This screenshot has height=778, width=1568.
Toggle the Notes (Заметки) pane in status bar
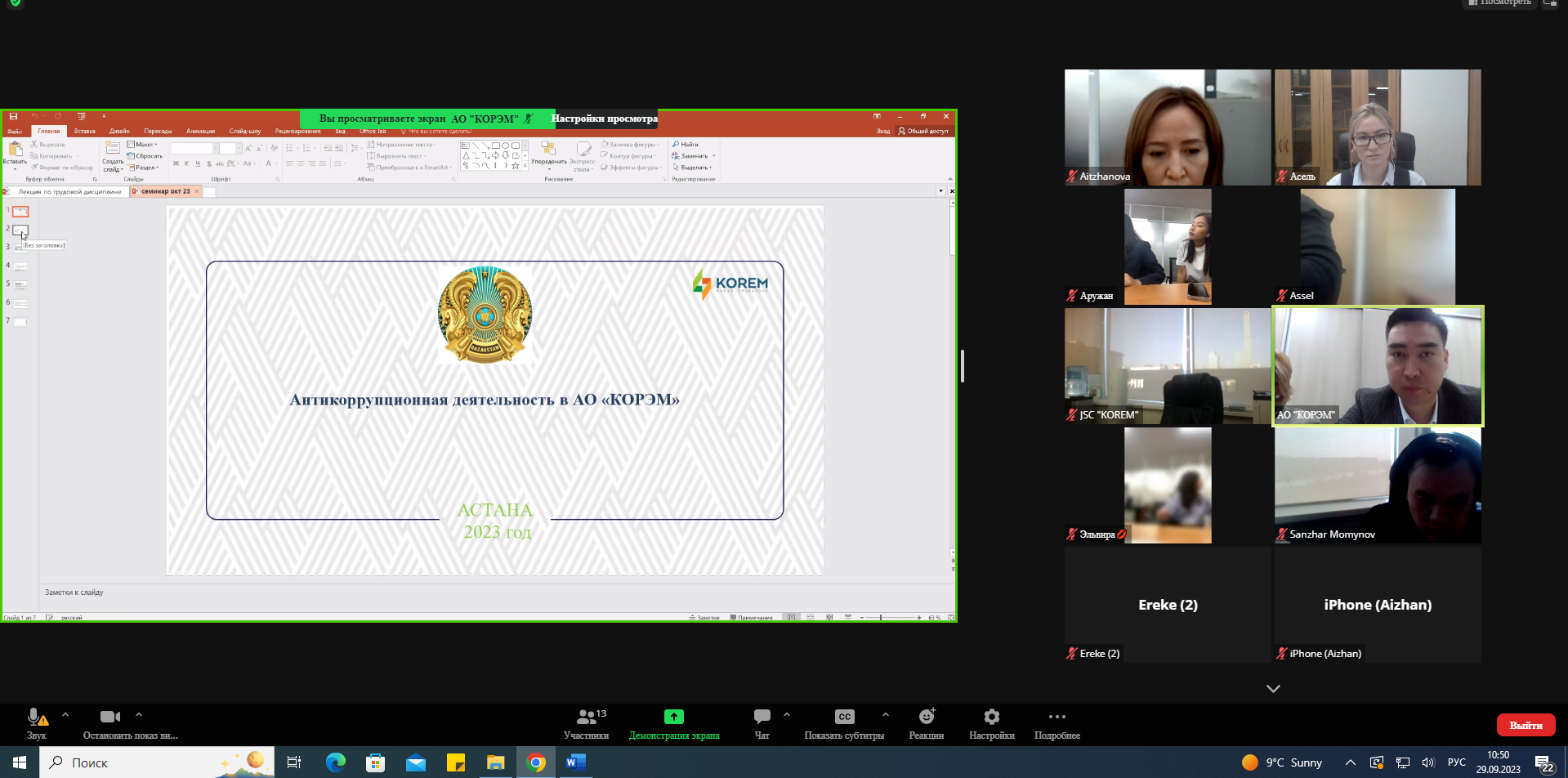click(x=704, y=618)
